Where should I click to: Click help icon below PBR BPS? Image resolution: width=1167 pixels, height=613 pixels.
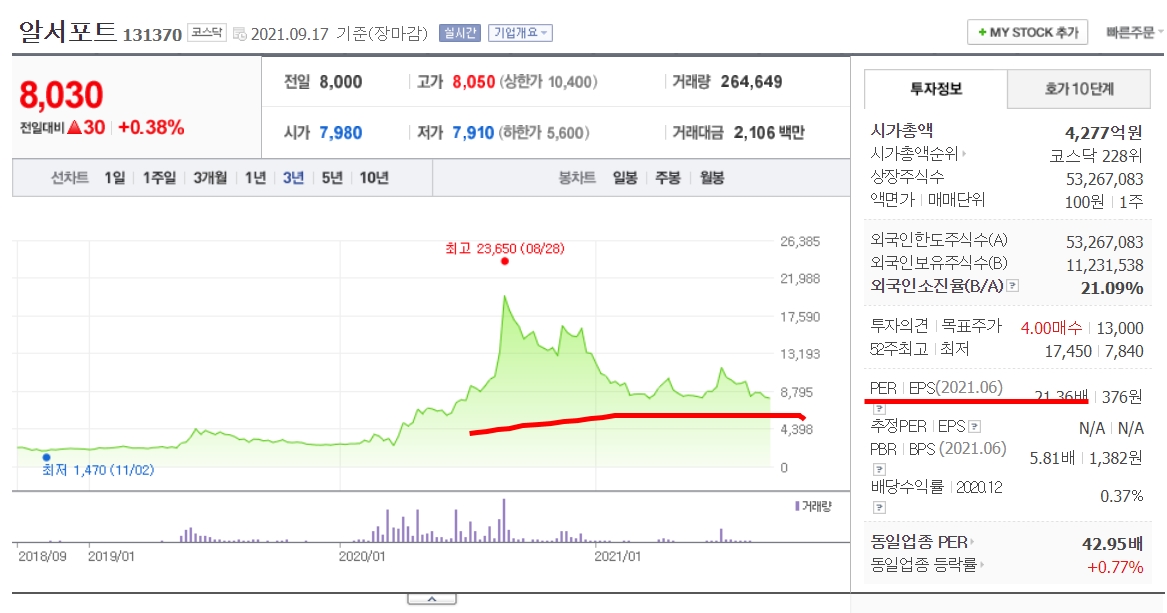[879, 469]
